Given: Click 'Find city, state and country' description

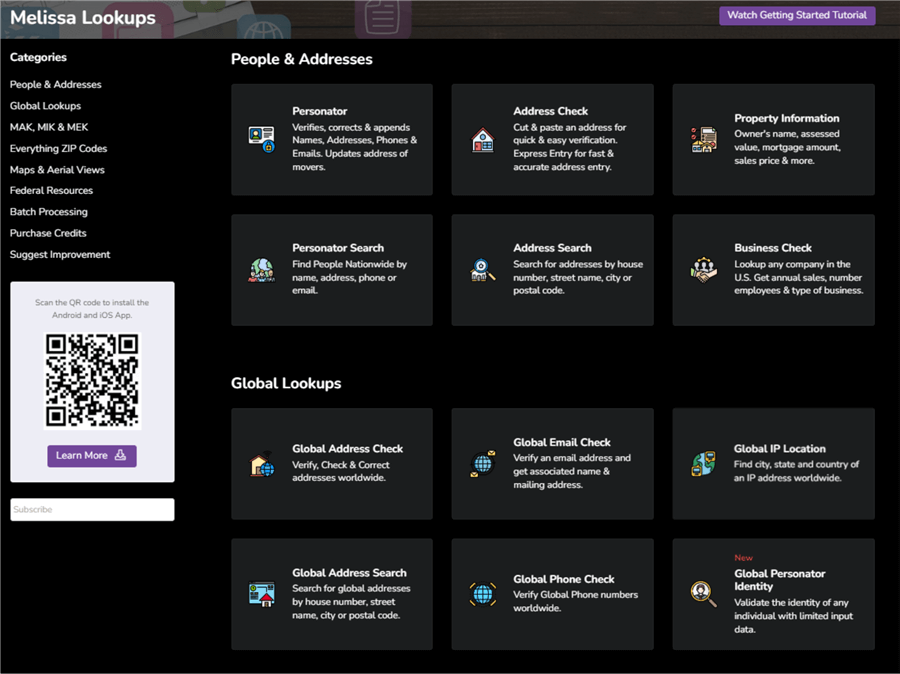Looking at the screenshot, I should pos(797,471).
